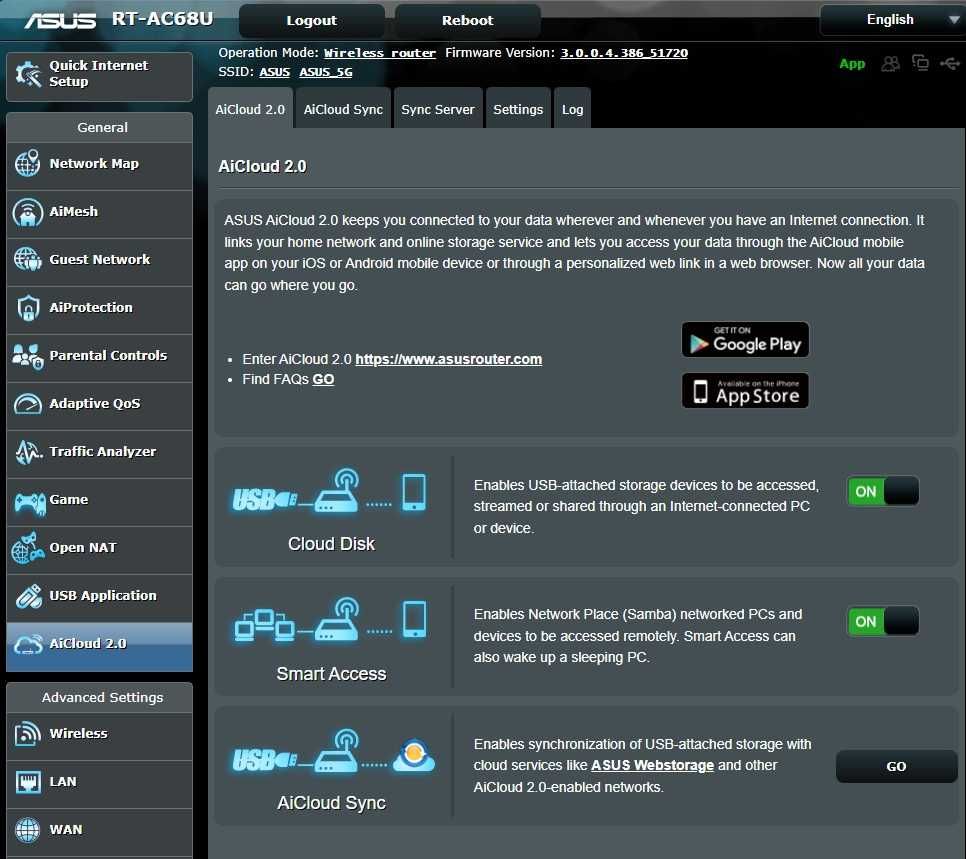Viewport: 966px width, 859px height.
Task: Click the Open NAT icon
Action: [28, 548]
